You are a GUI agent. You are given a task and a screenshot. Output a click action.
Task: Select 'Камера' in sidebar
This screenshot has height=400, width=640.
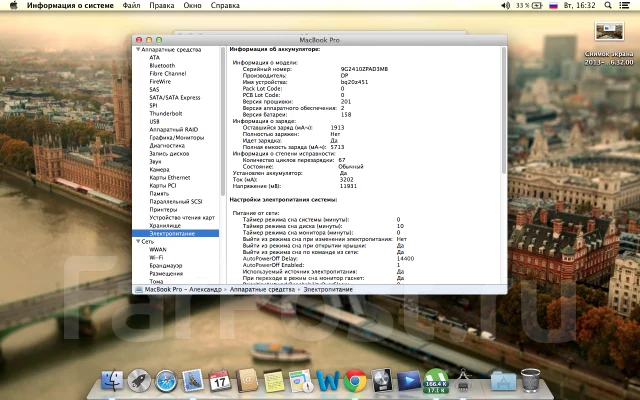coord(159,169)
